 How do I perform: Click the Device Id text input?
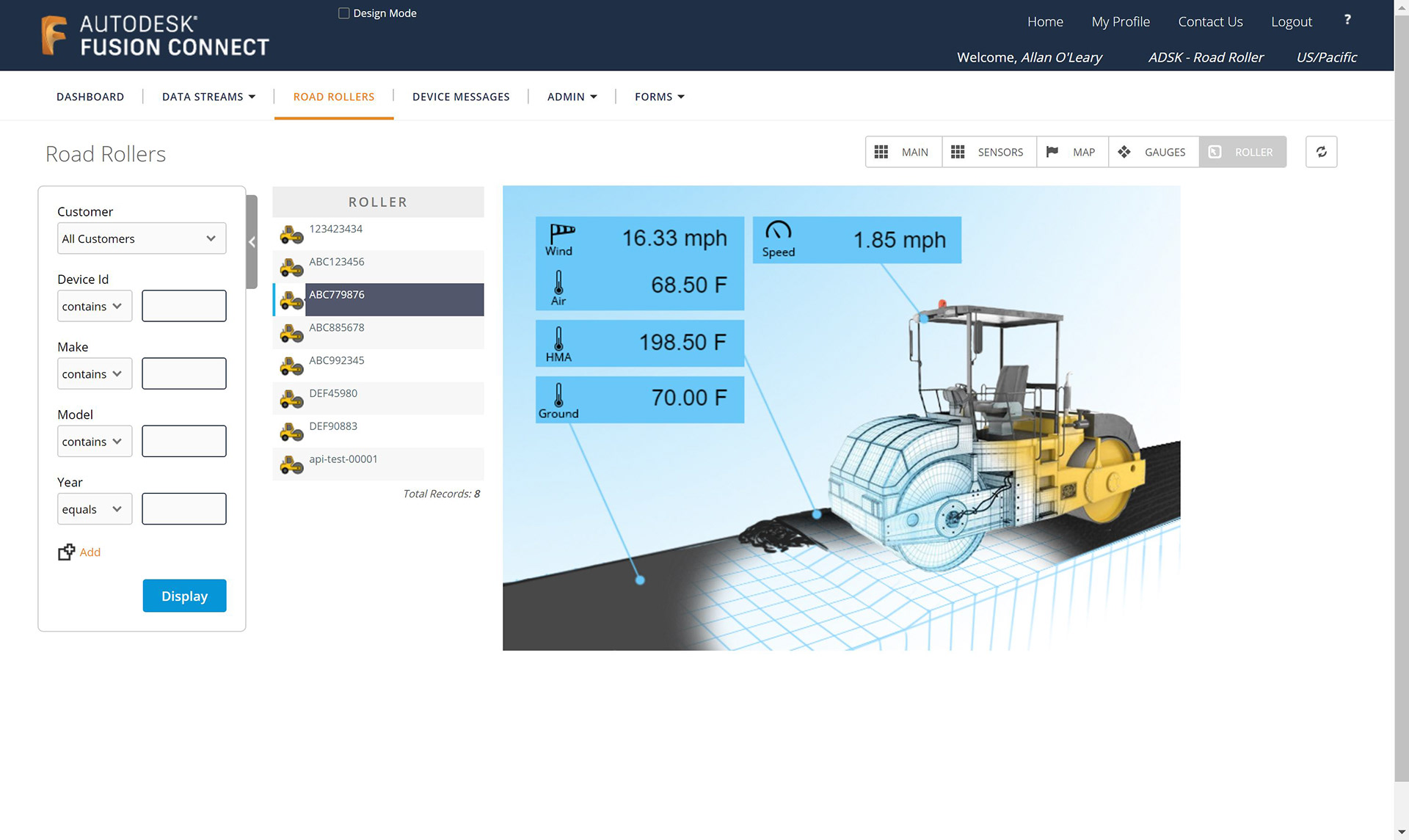click(183, 306)
